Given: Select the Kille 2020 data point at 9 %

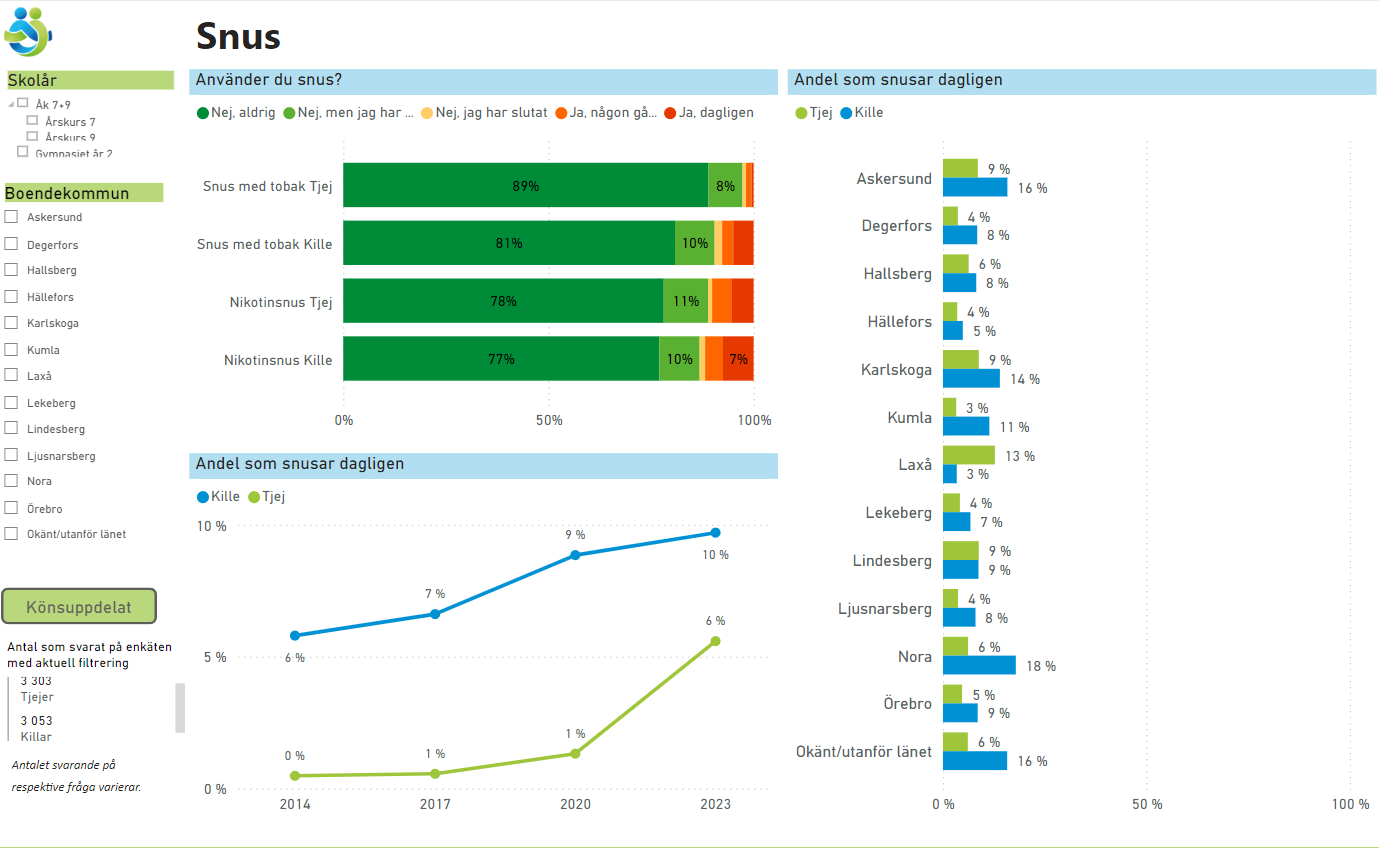Looking at the screenshot, I should click(575, 555).
